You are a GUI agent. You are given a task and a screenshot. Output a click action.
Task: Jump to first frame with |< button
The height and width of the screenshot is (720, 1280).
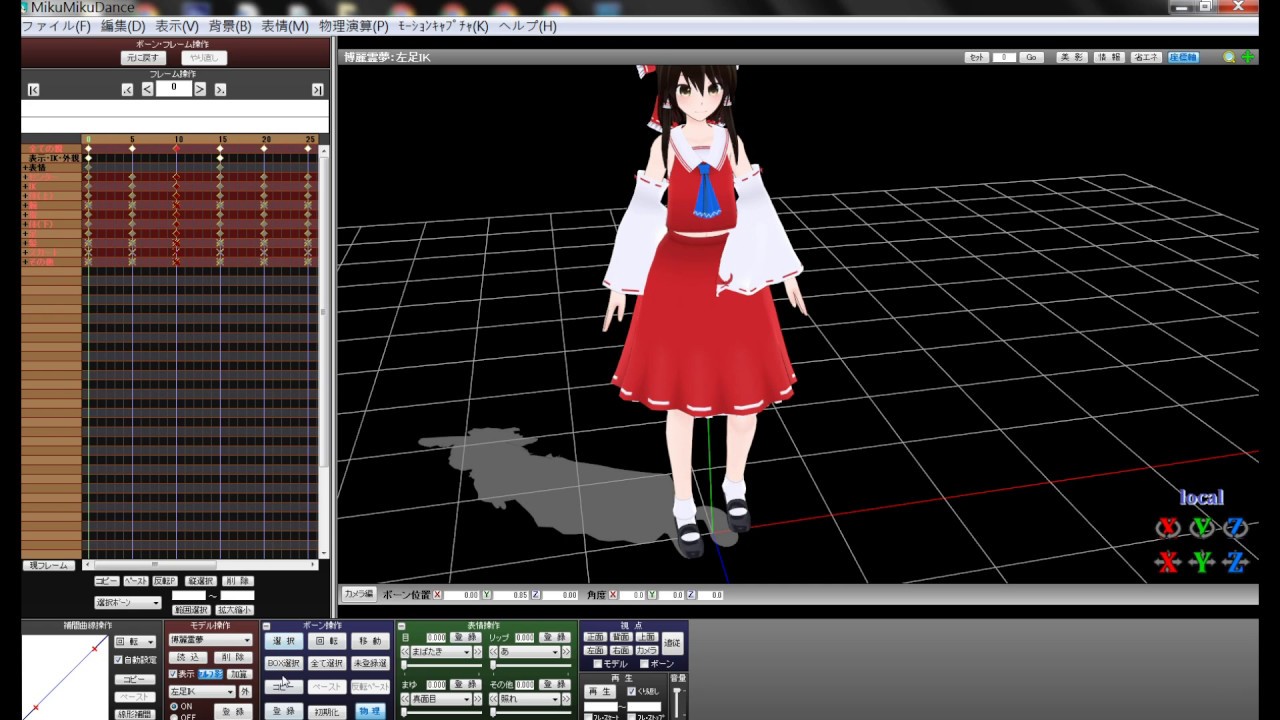point(34,90)
